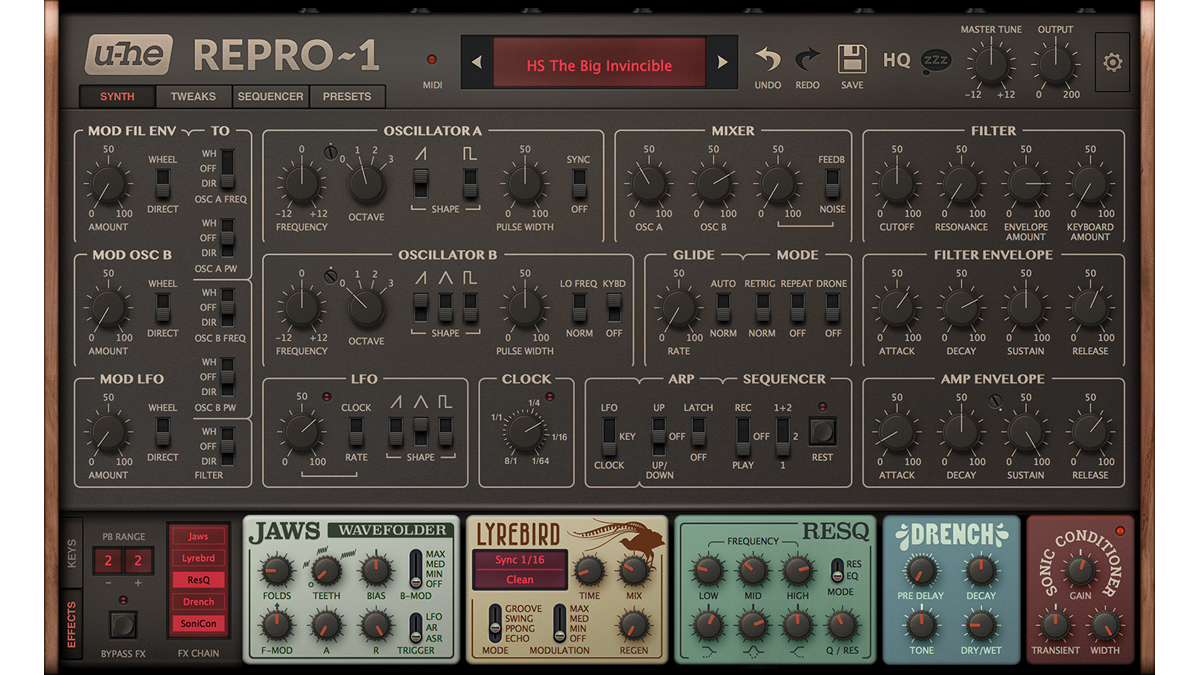The width and height of the screenshot is (1200, 675).
Task: Advance to next preset with the right arrow
Action: click(x=722, y=62)
